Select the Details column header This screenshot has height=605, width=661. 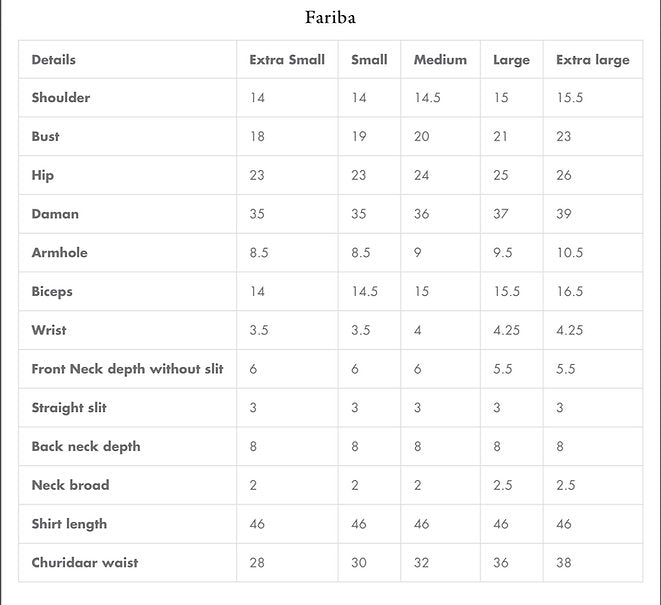[54, 60]
